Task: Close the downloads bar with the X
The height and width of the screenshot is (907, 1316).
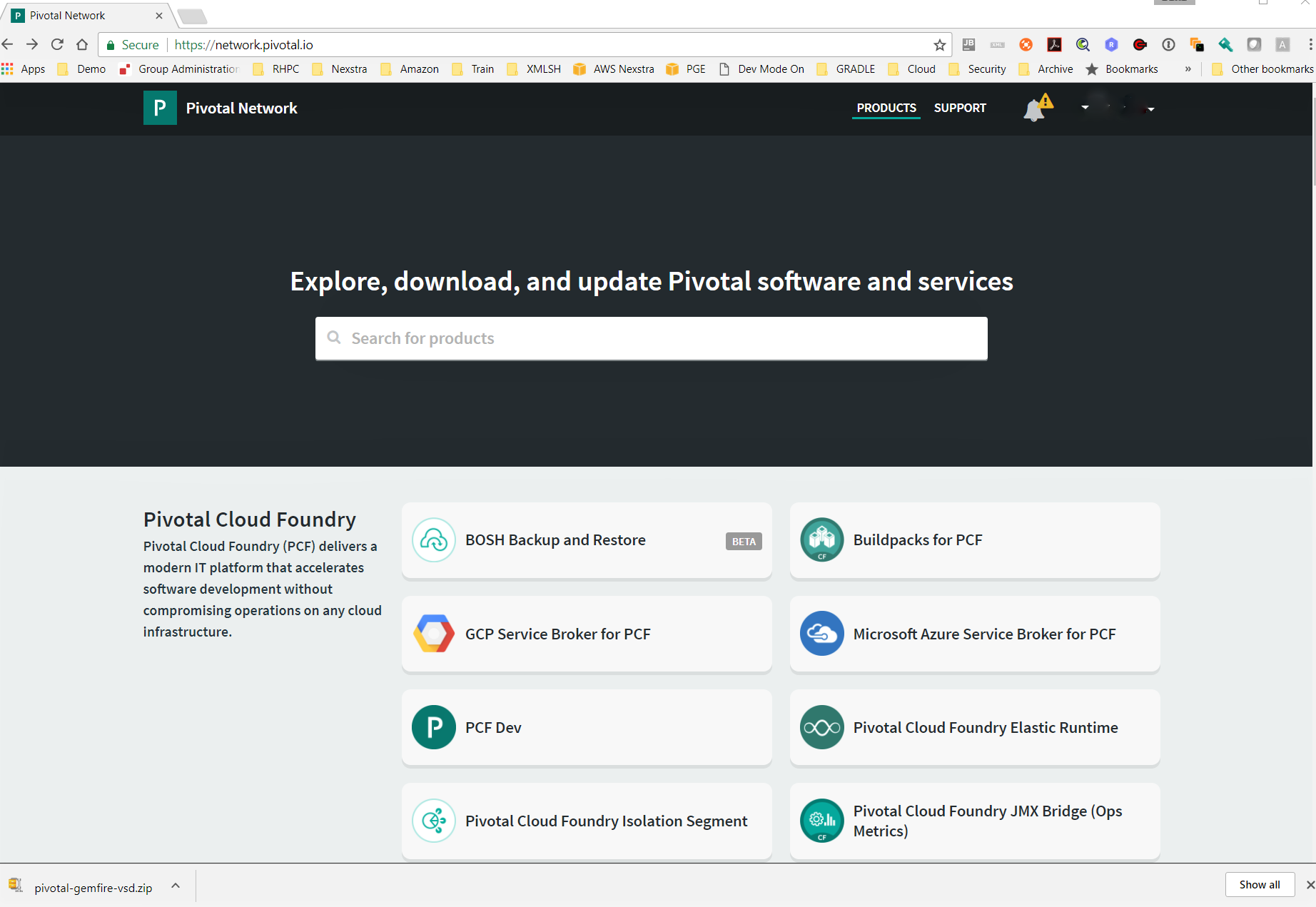Action: click(x=1310, y=885)
